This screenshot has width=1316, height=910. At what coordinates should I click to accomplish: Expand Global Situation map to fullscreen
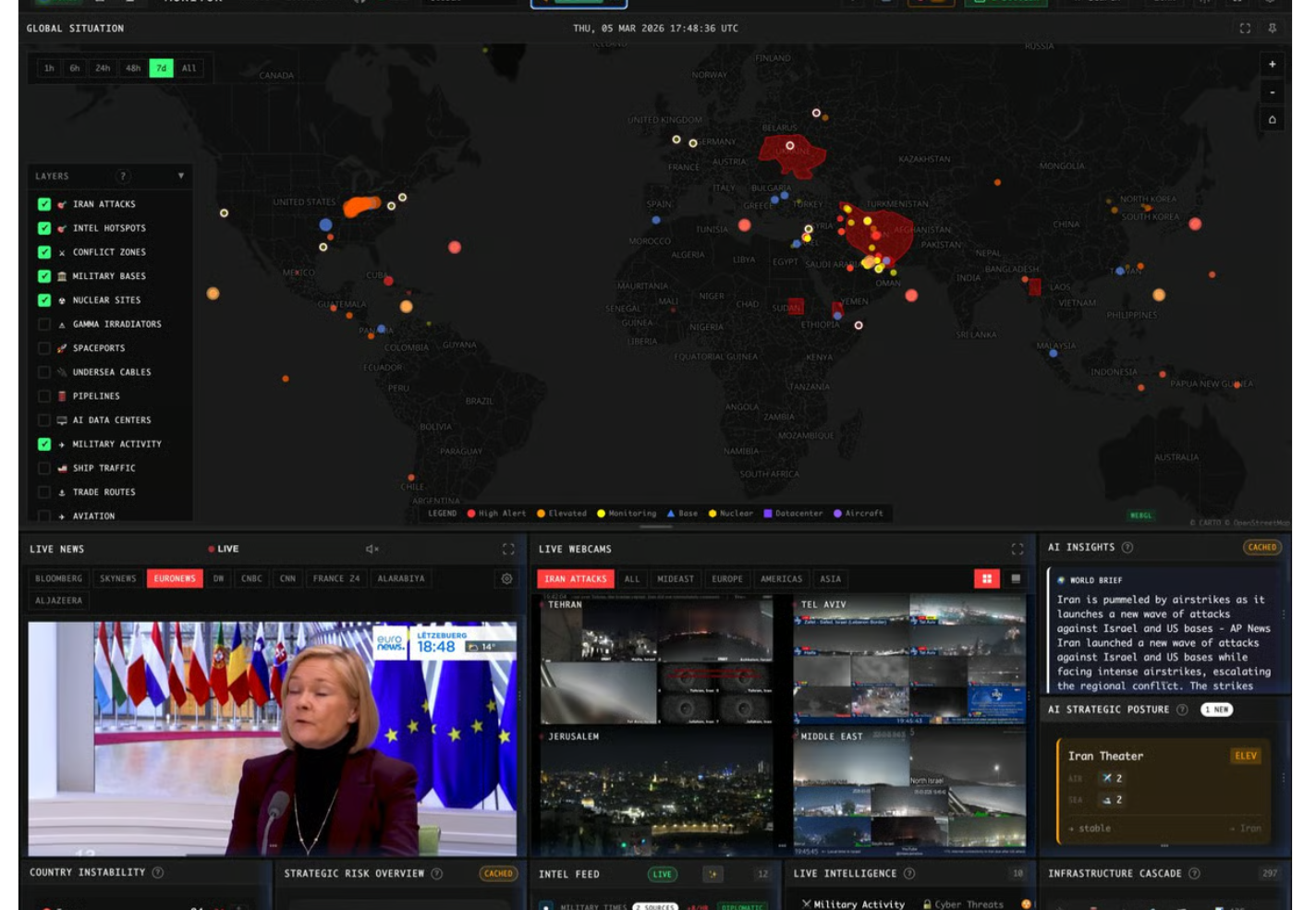1245,29
